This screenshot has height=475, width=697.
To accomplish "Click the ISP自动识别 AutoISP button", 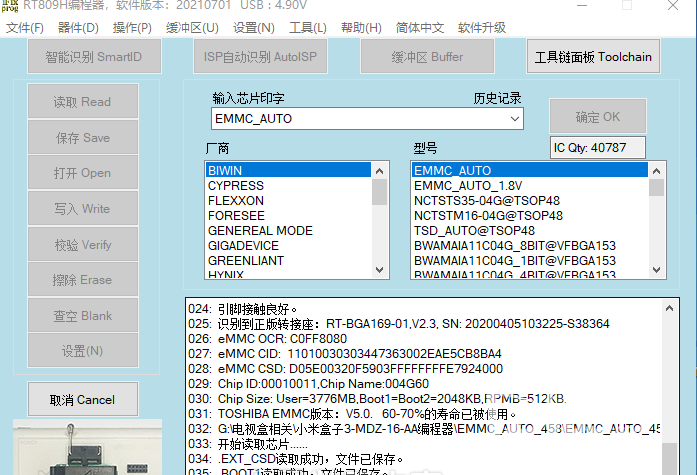I will (260, 56).
